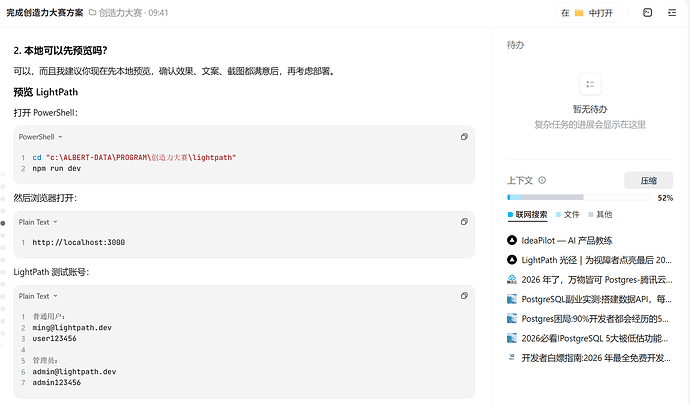Click the user123456 password line
Viewport: 690px width, 405px height.
(54, 339)
